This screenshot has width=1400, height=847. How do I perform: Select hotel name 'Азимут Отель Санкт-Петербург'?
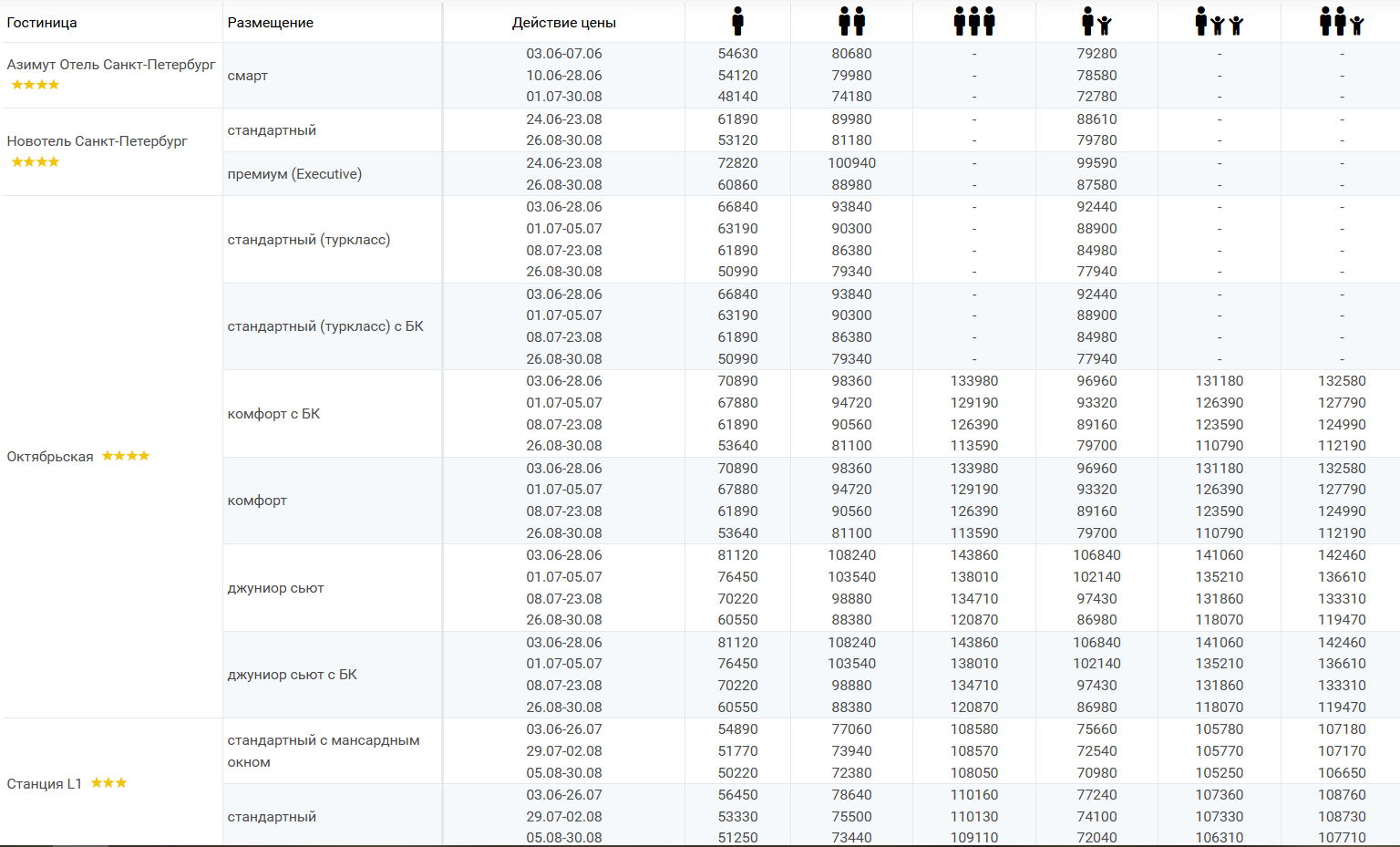click(111, 65)
